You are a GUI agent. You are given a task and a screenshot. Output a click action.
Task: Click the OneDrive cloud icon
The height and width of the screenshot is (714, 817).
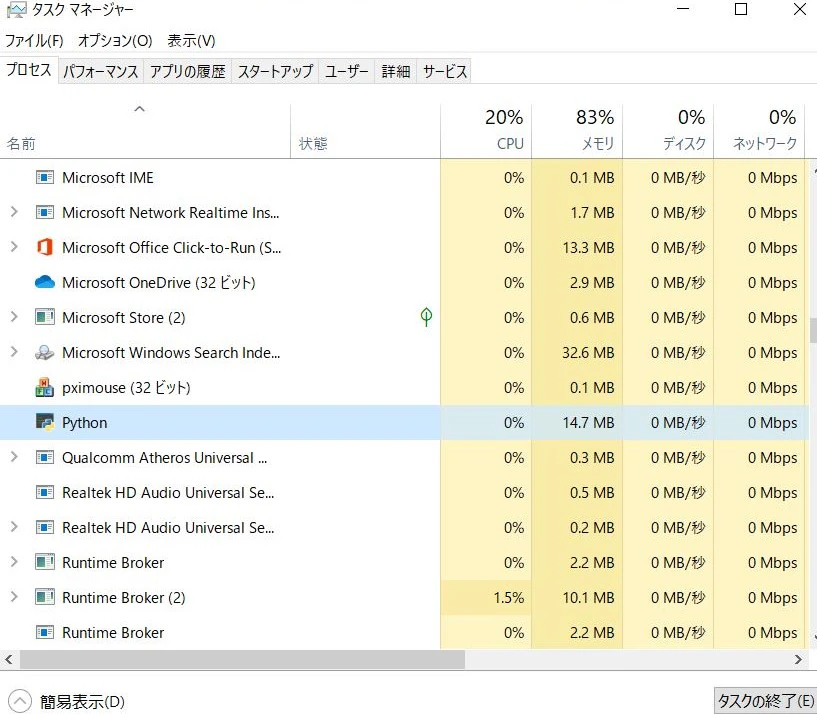[x=45, y=282]
